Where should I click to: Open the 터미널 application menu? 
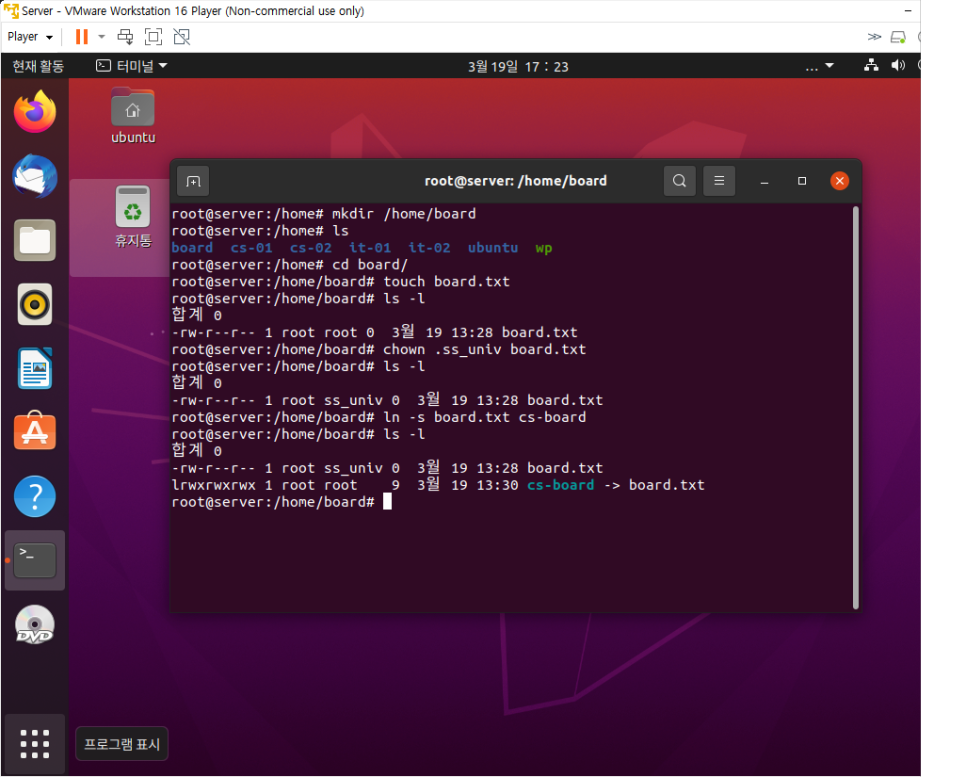pyautogui.click(x=132, y=66)
